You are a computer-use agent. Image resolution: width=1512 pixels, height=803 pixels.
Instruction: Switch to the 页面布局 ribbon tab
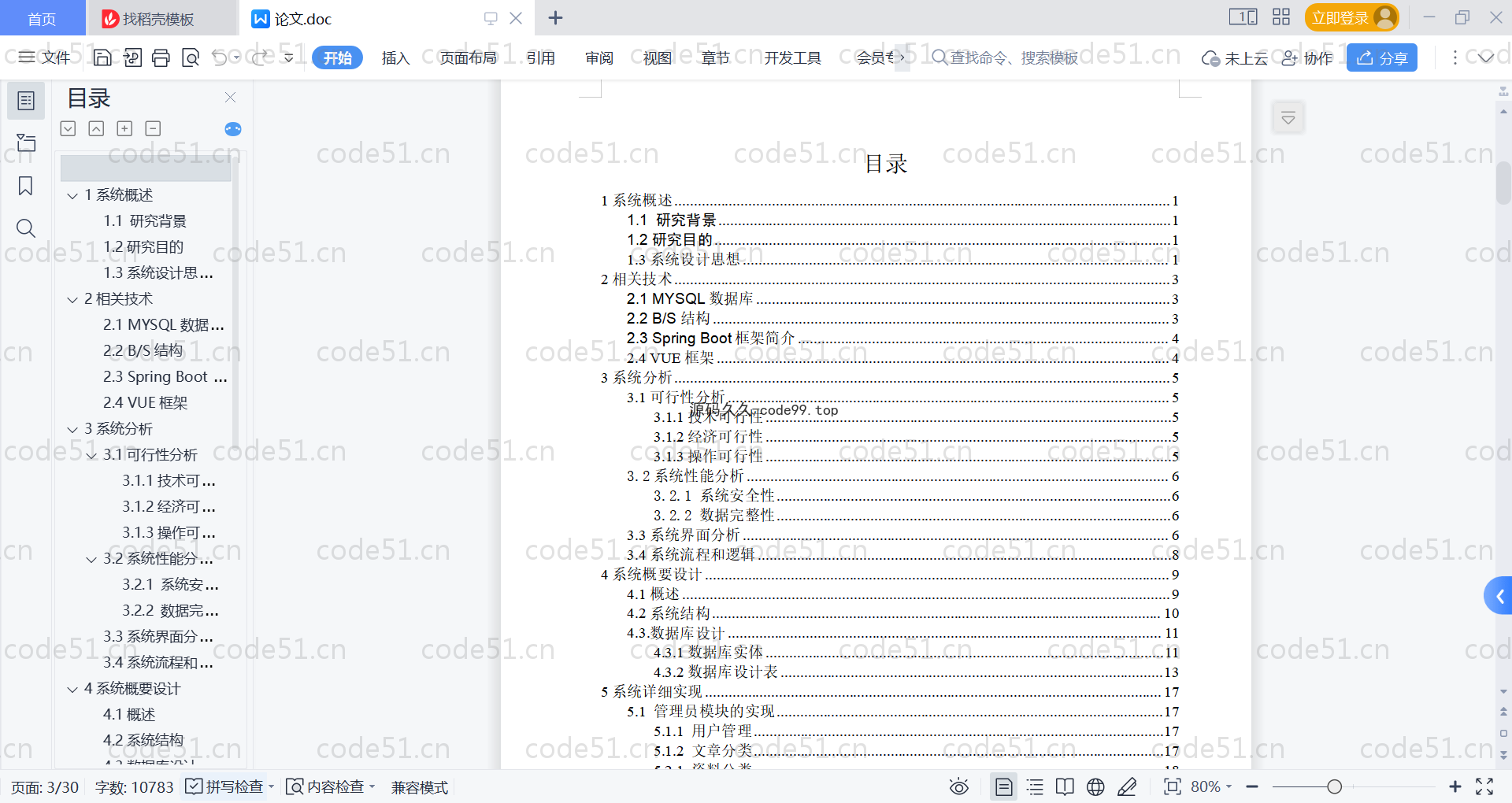pos(468,57)
